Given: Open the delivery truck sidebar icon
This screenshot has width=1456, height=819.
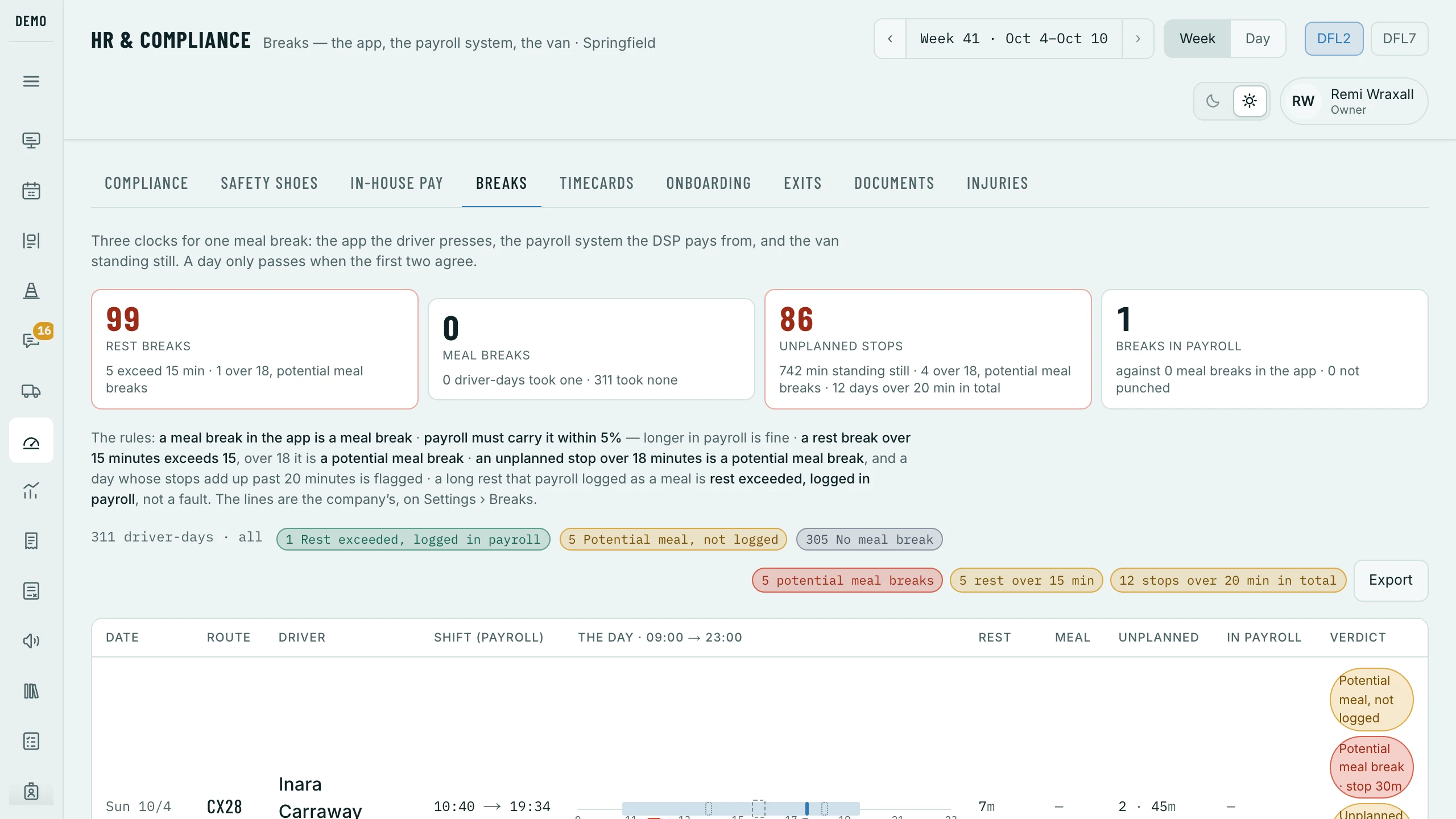Looking at the screenshot, I should [x=31, y=391].
